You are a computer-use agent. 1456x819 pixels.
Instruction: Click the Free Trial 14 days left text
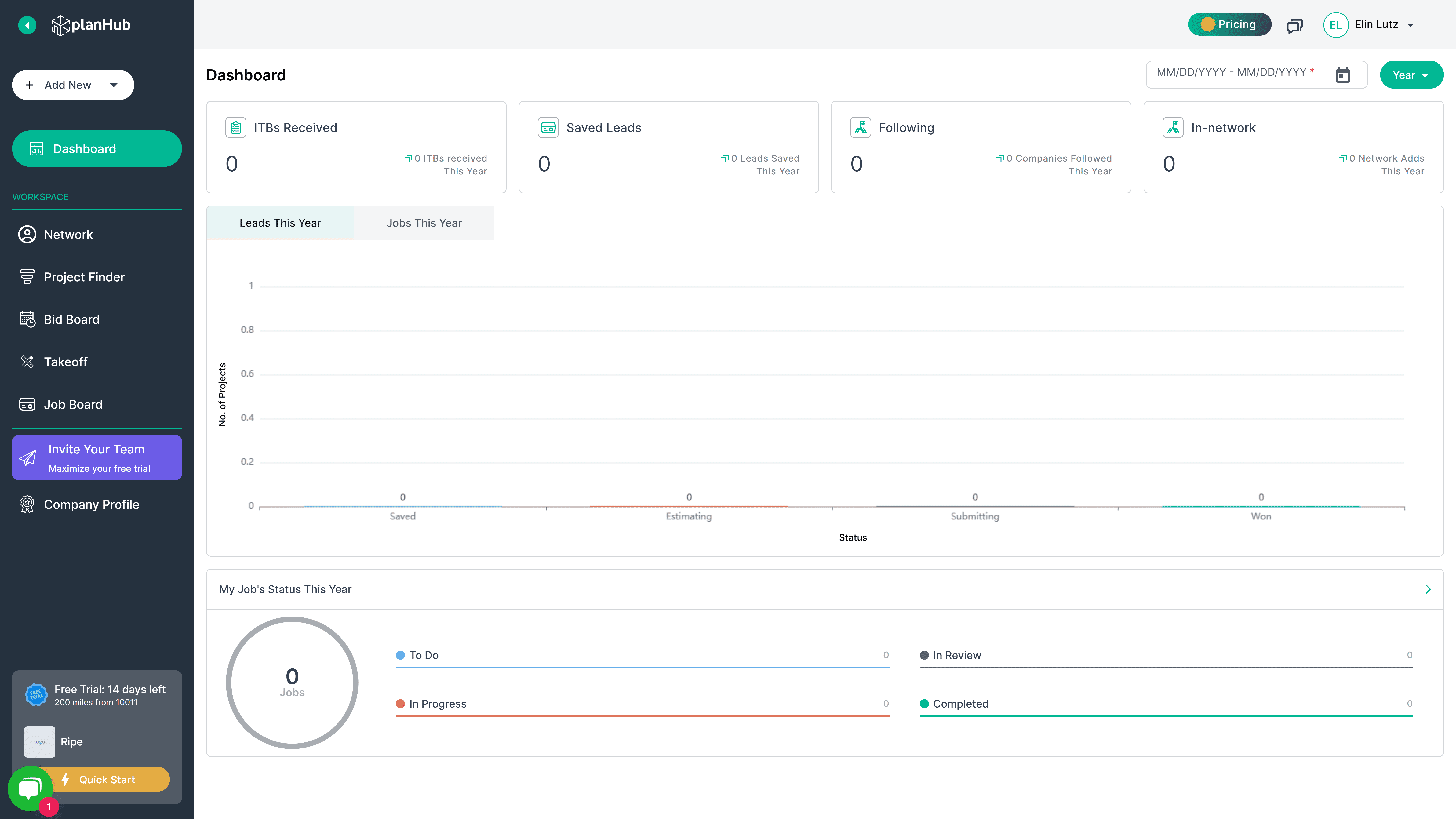(x=110, y=690)
